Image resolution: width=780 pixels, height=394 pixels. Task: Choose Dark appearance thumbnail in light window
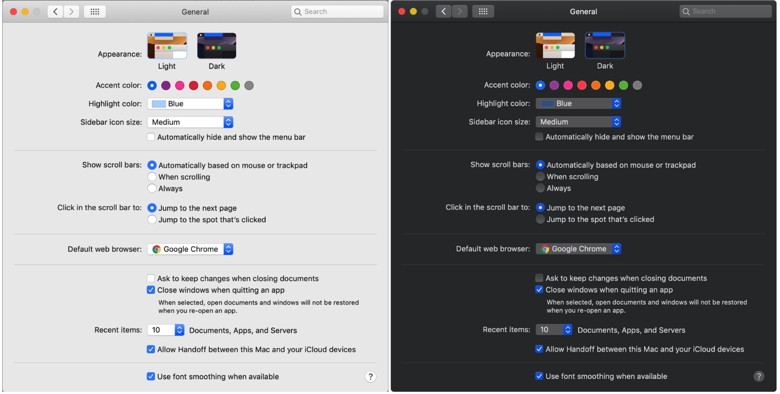pyautogui.click(x=216, y=46)
